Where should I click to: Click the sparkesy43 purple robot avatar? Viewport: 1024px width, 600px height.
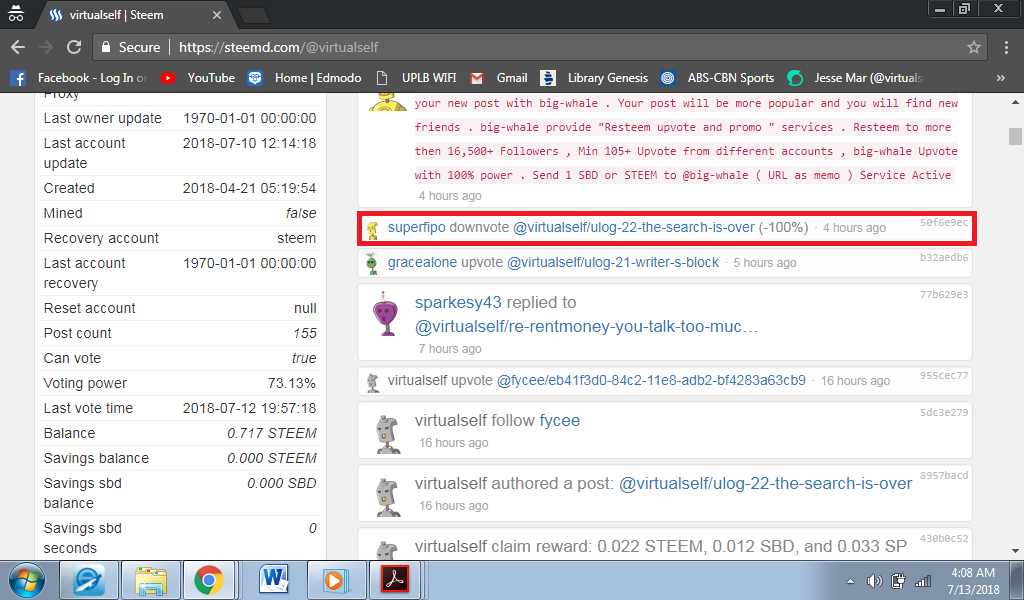[x=386, y=315]
